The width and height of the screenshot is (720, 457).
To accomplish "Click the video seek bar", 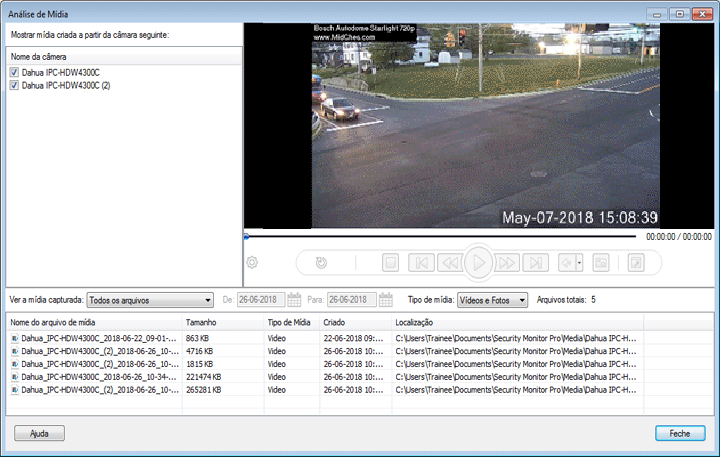I will point(440,238).
